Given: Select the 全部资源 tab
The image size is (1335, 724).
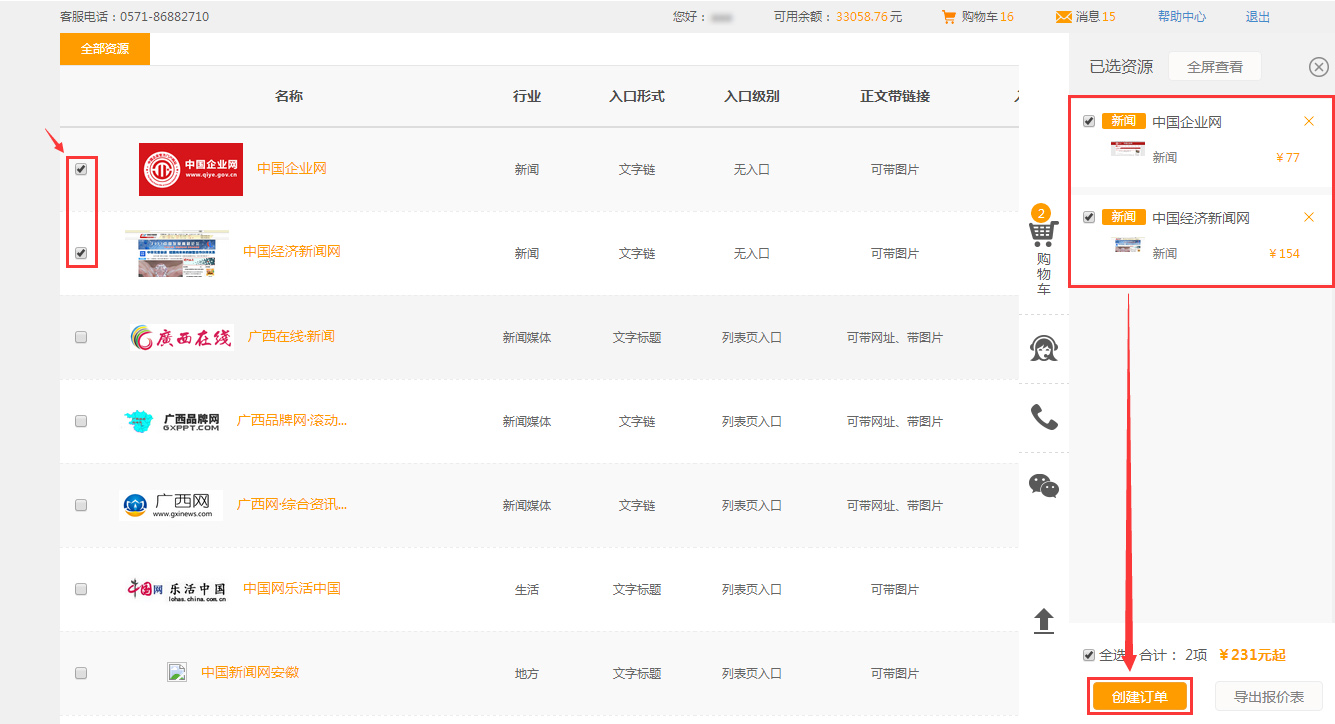Looking at the screenshot, I should [105, 48].
